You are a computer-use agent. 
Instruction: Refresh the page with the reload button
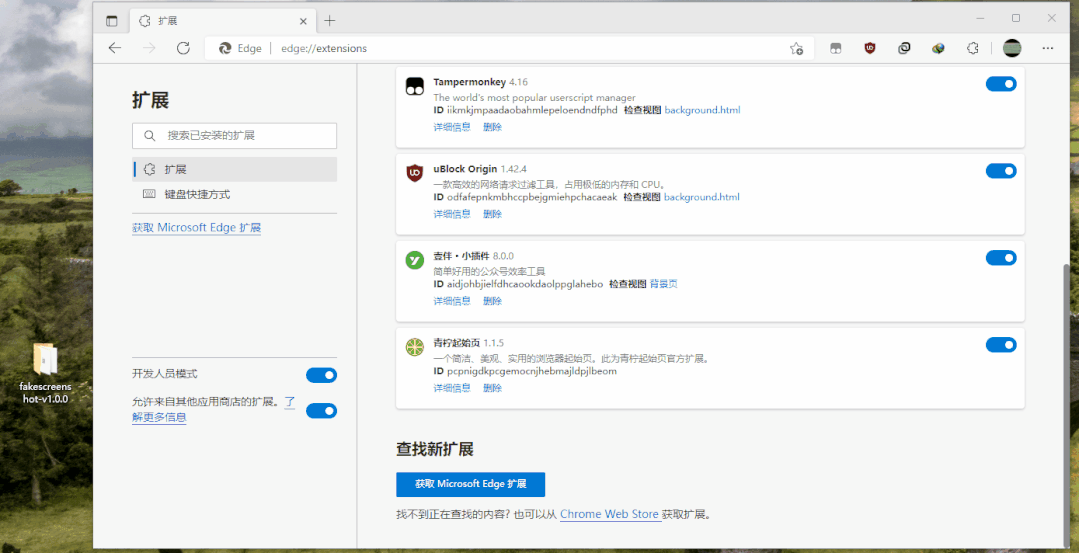[x=183, y=48]
